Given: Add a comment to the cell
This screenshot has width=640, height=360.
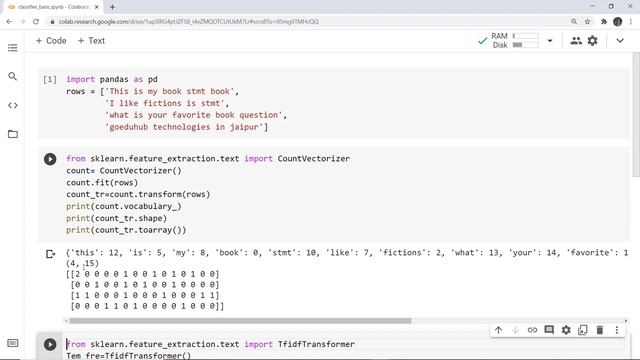Looking at the screenshot, I should [549, 330].
